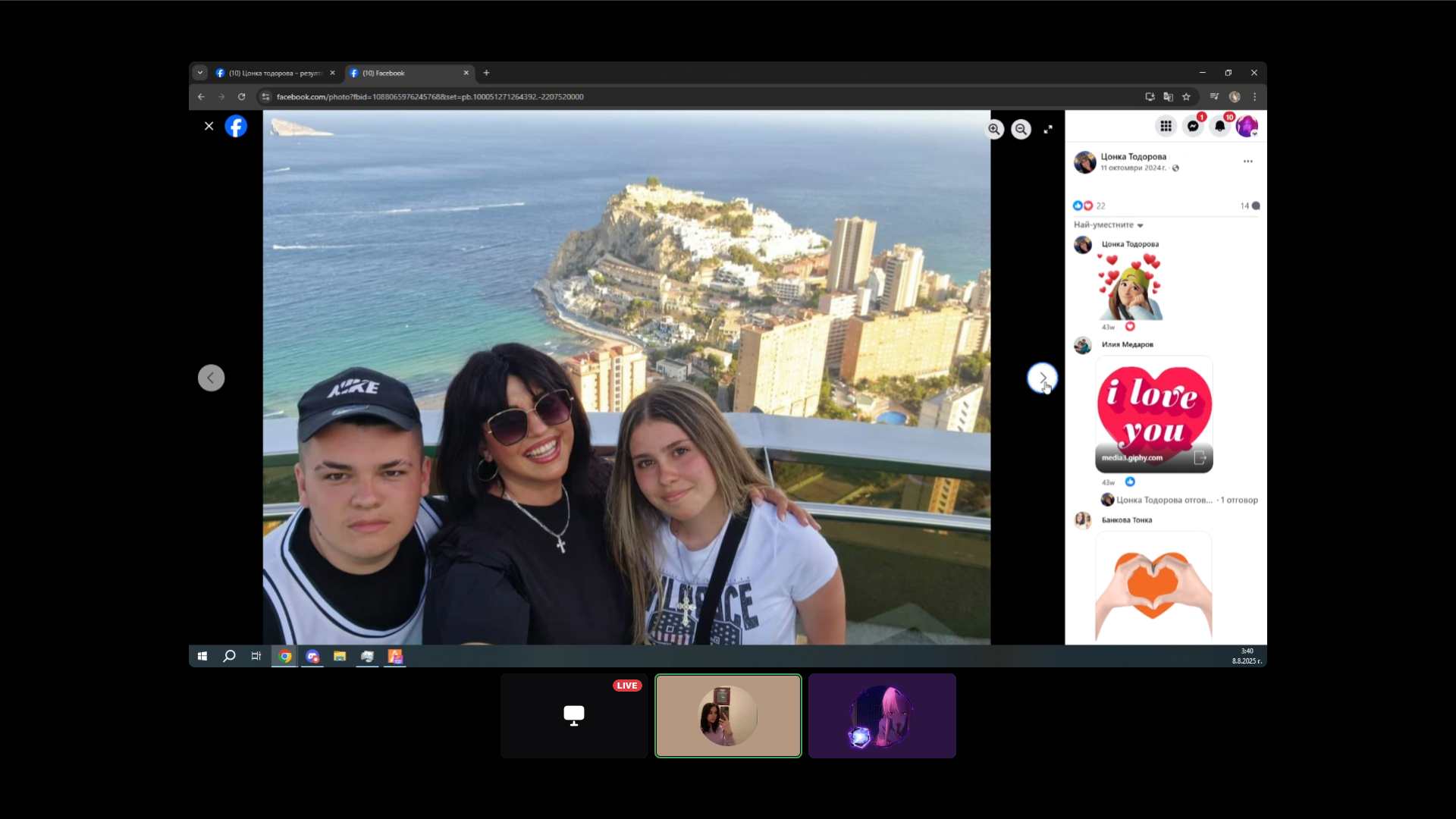Open Facebook notifications bell
Image resolution: width=1456 pixels, height=819 pixels.
(x=1219, y=126)
